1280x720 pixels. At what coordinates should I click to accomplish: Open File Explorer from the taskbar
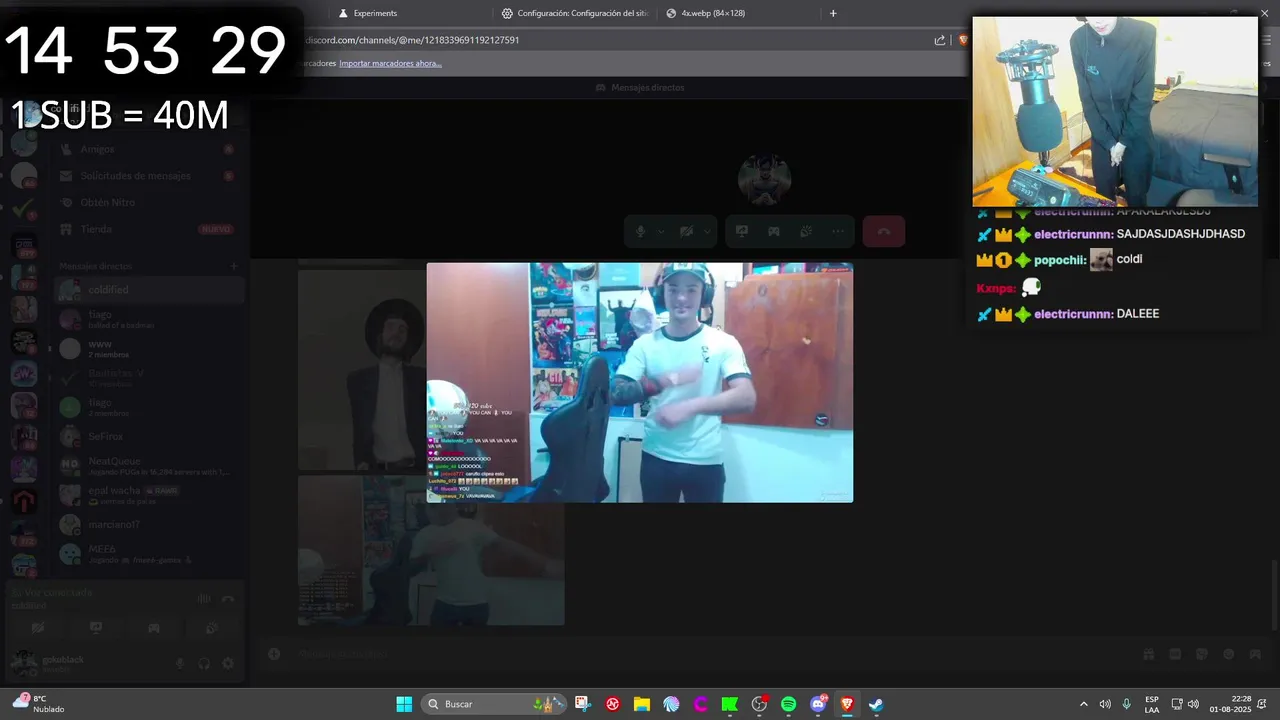[x=642, y=704]
